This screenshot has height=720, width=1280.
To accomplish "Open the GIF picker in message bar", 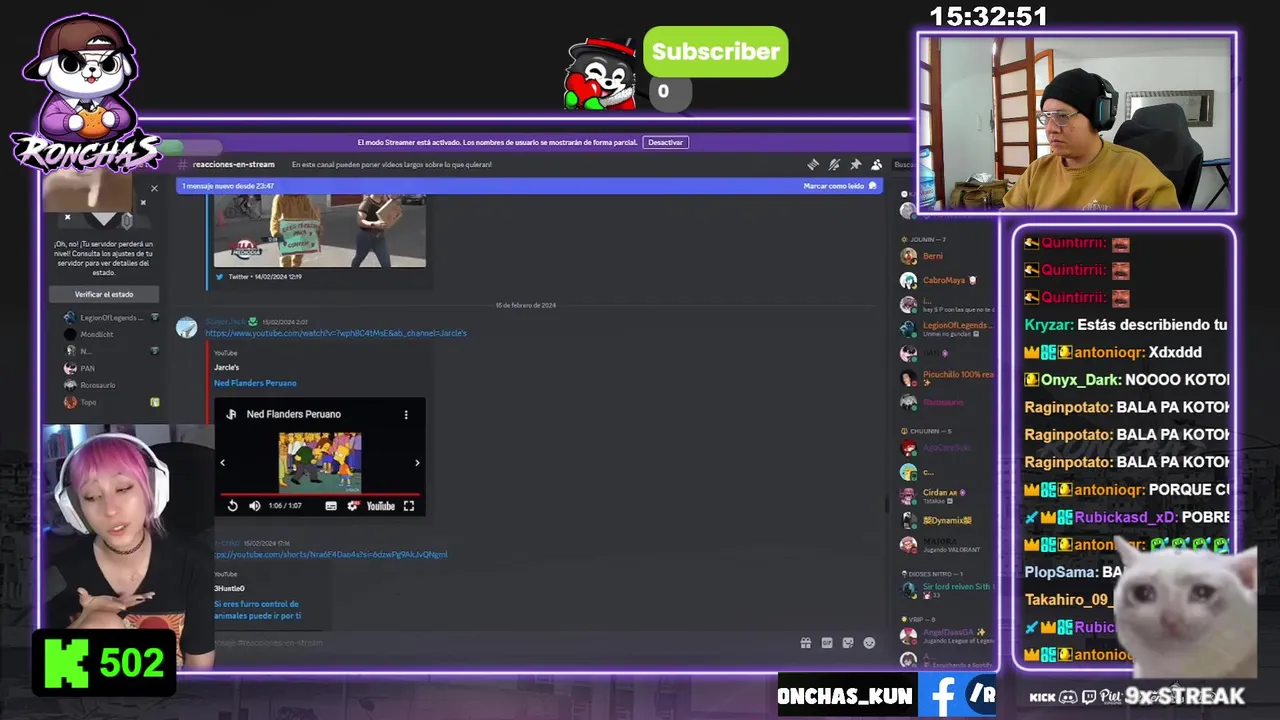I will 827,643.
